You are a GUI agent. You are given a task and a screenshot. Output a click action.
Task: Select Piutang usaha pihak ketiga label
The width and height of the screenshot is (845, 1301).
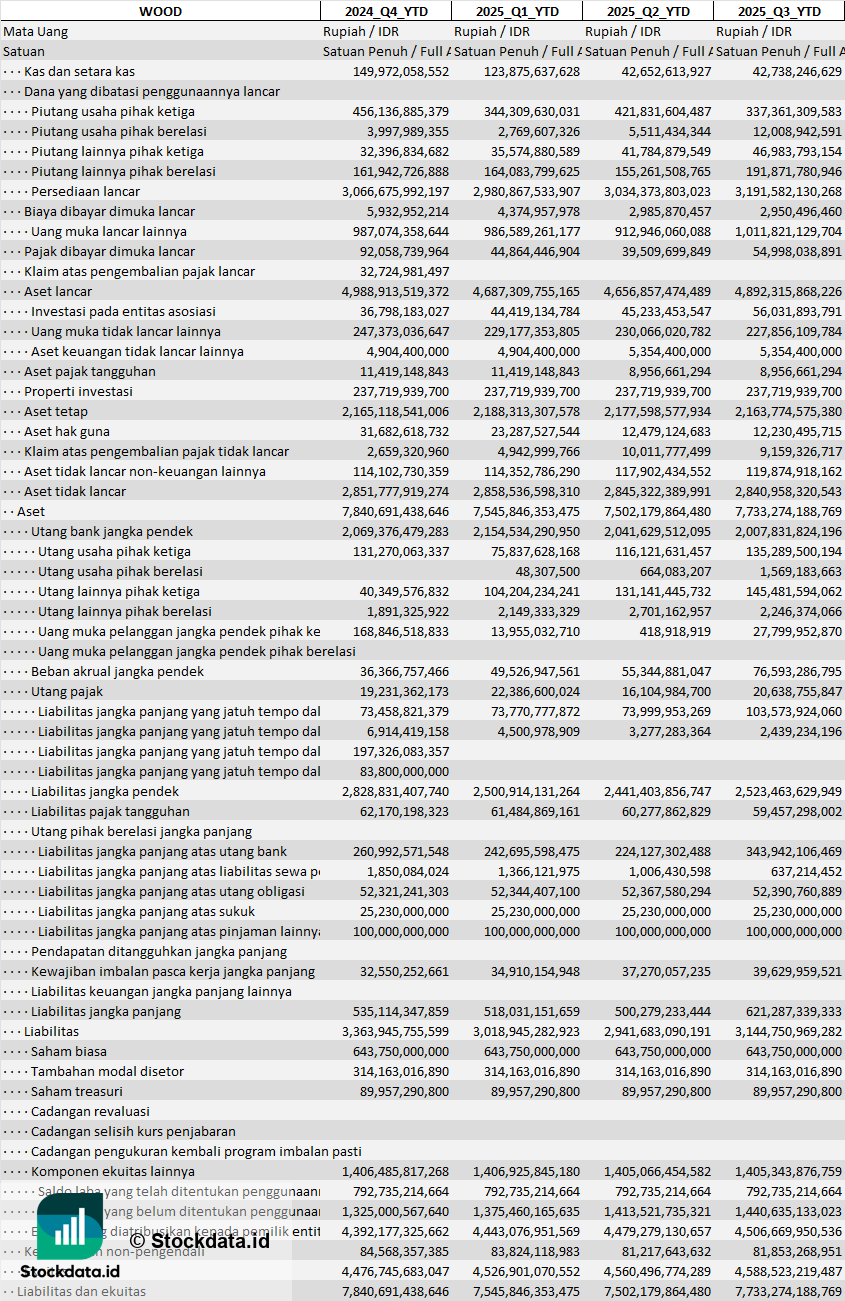(113, 111)
